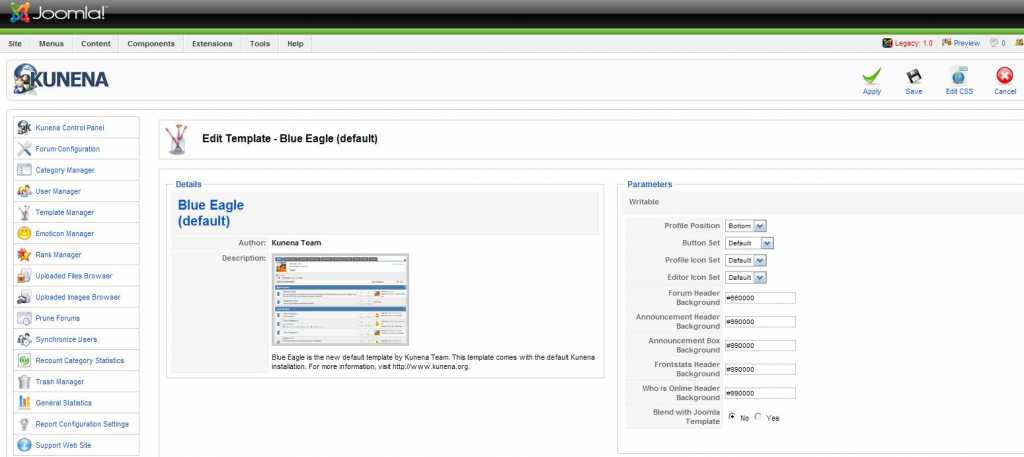The width and height of the screenshot is (1024, 457).
Task: Go to Forum Configuration in sidebar
Action: tap(67, 149)
